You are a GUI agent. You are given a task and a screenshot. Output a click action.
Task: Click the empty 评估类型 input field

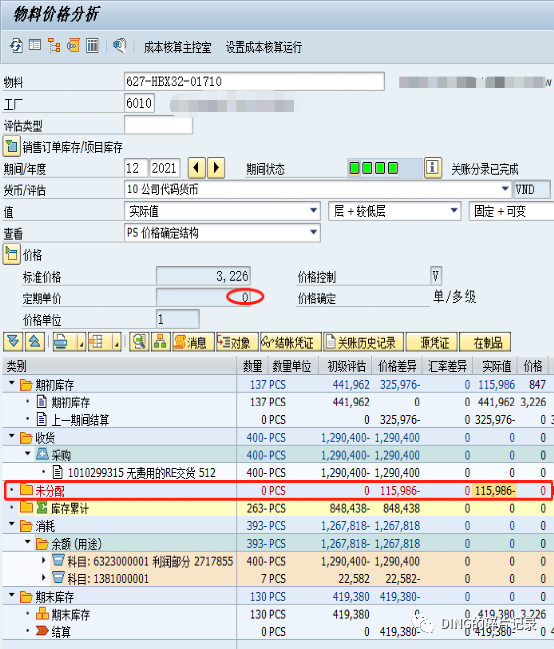[x=158, y=125]
